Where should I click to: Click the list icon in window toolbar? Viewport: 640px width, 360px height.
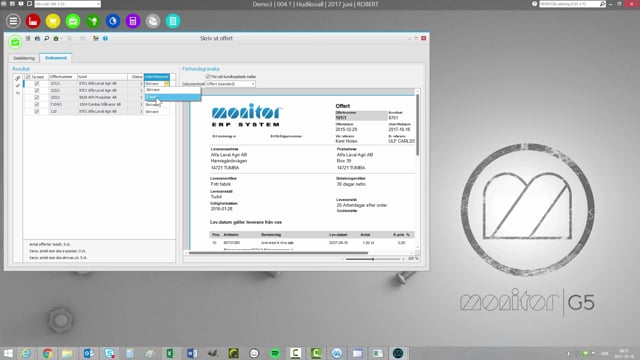coord(28,38)
